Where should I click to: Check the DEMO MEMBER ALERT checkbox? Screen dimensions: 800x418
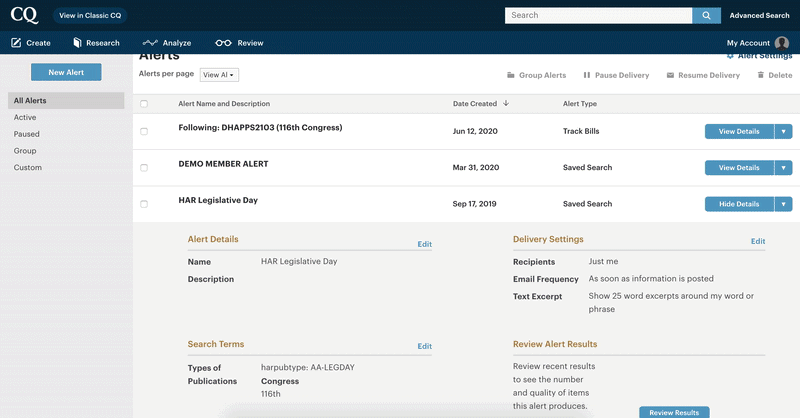tap(144, 167)
